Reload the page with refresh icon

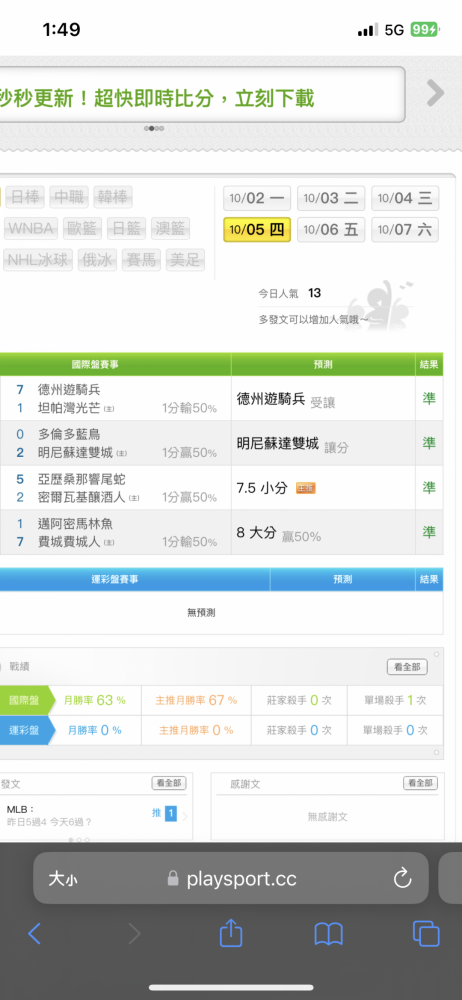(x=403, y=879)
